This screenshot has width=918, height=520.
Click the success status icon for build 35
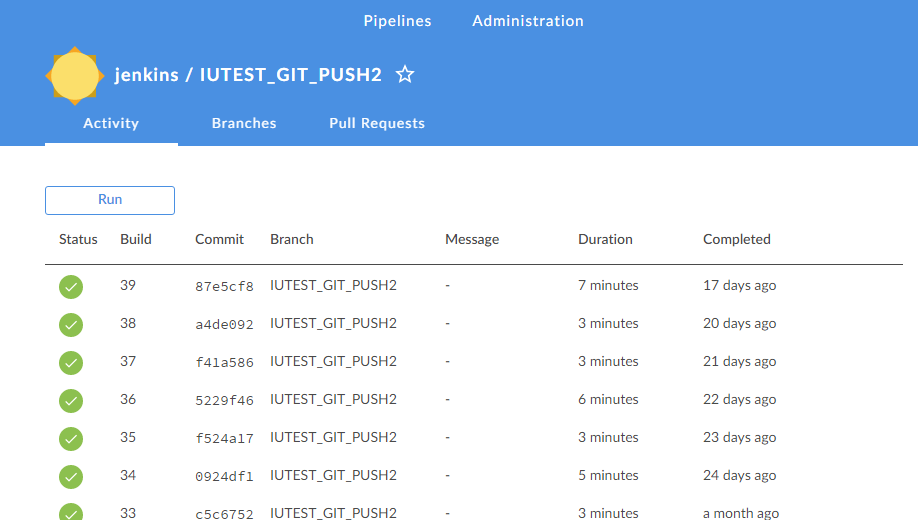[71, 439]
